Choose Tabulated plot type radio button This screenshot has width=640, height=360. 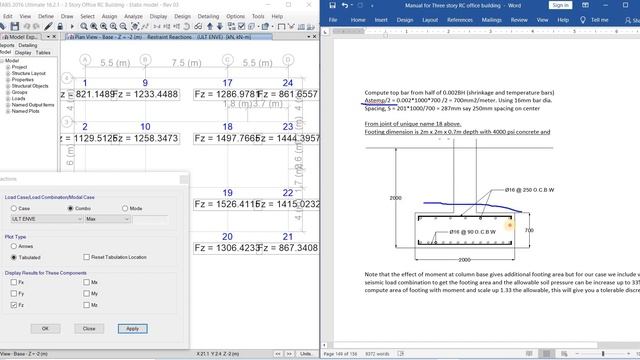tap(14, 257)
